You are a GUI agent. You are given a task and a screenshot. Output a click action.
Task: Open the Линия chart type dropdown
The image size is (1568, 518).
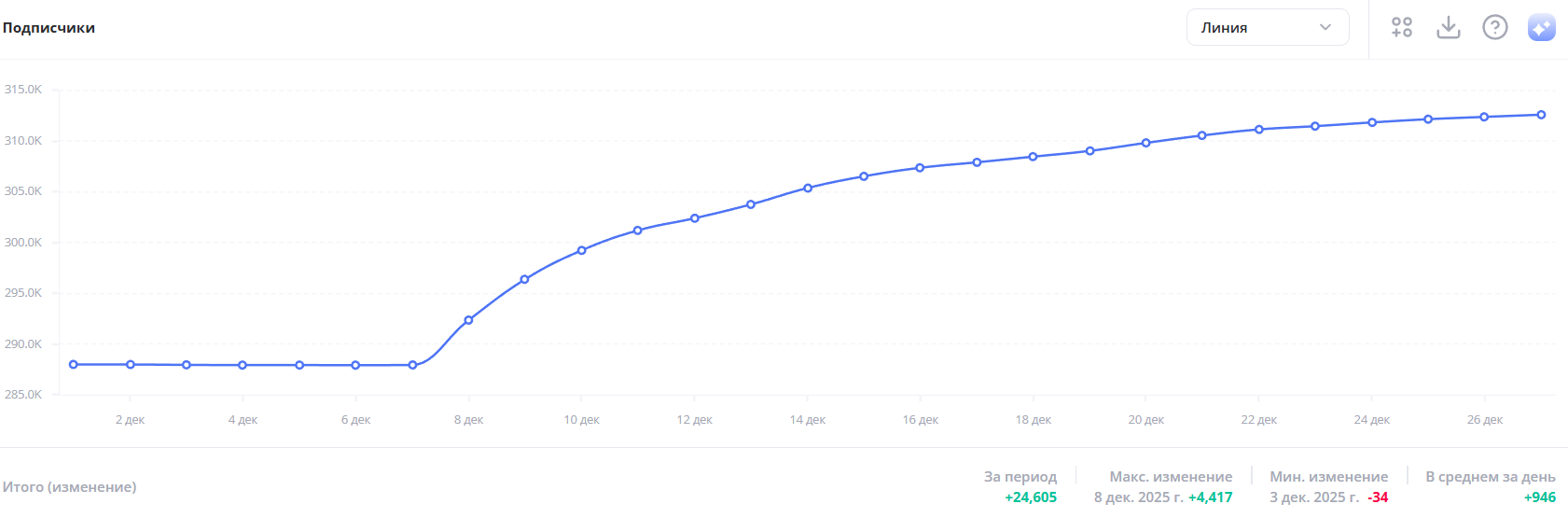(x=1267, y=27)
